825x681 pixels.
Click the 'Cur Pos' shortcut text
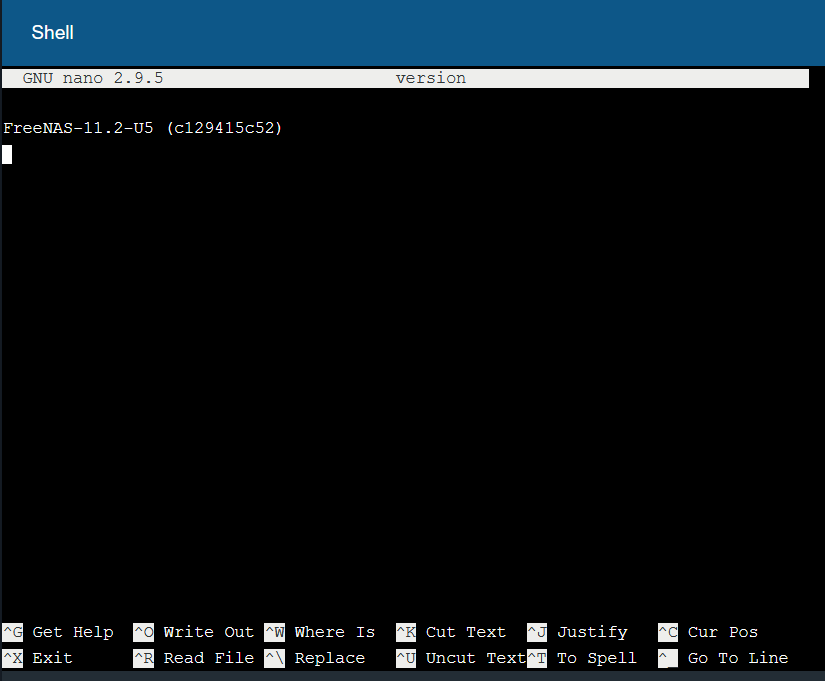(722, 632)
